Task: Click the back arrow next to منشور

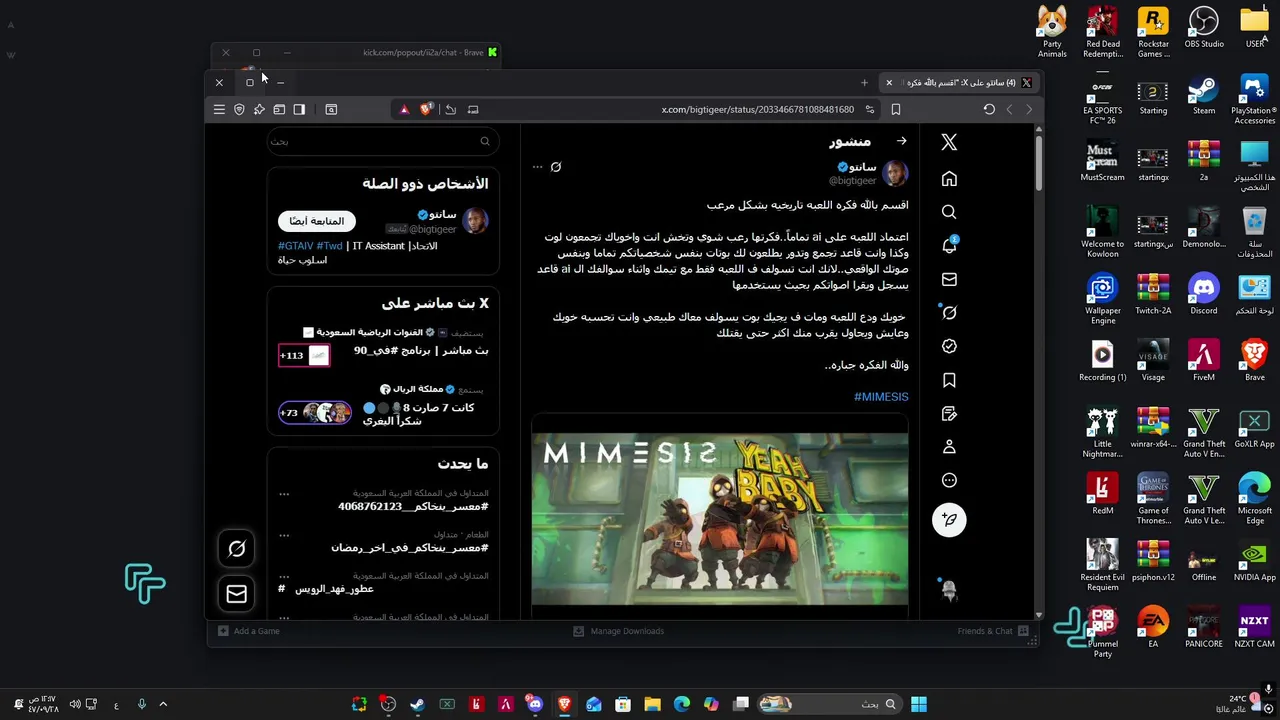Action: point(901,141)
